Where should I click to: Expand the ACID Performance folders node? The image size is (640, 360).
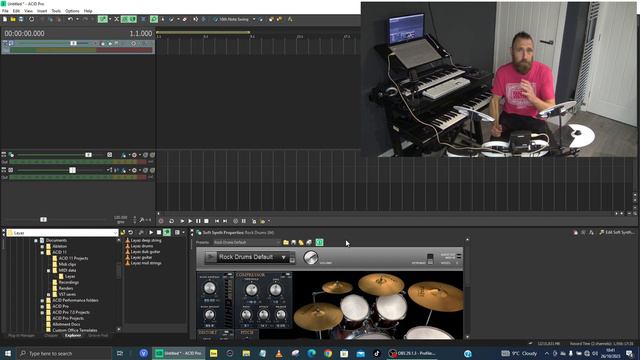pyautogui.click(x=42, y=301)
